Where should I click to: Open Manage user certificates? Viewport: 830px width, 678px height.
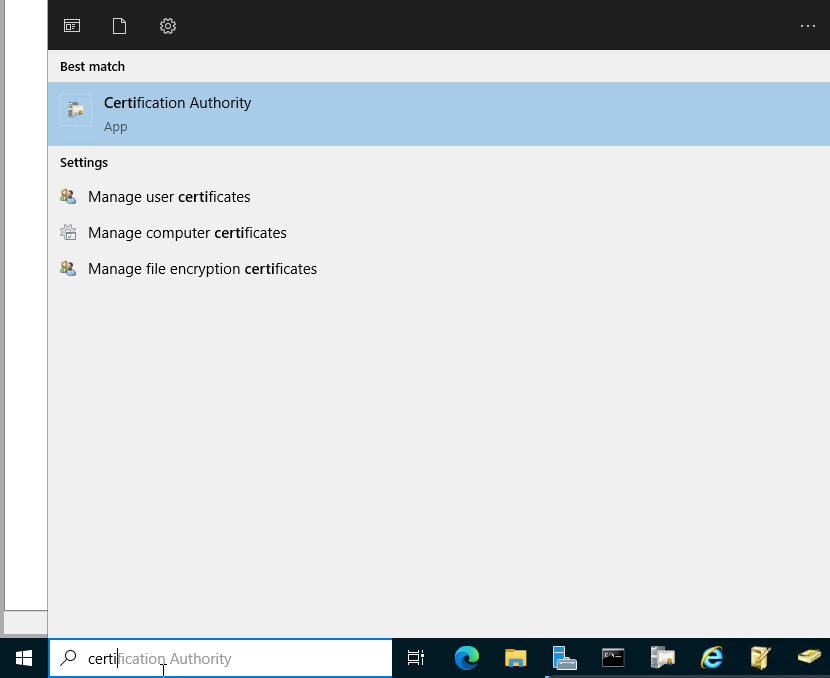(169, 197)
